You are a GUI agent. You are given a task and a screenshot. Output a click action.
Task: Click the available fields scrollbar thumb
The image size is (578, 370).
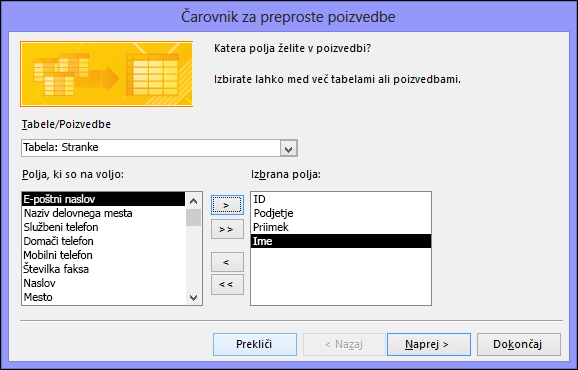pos(194,217)
